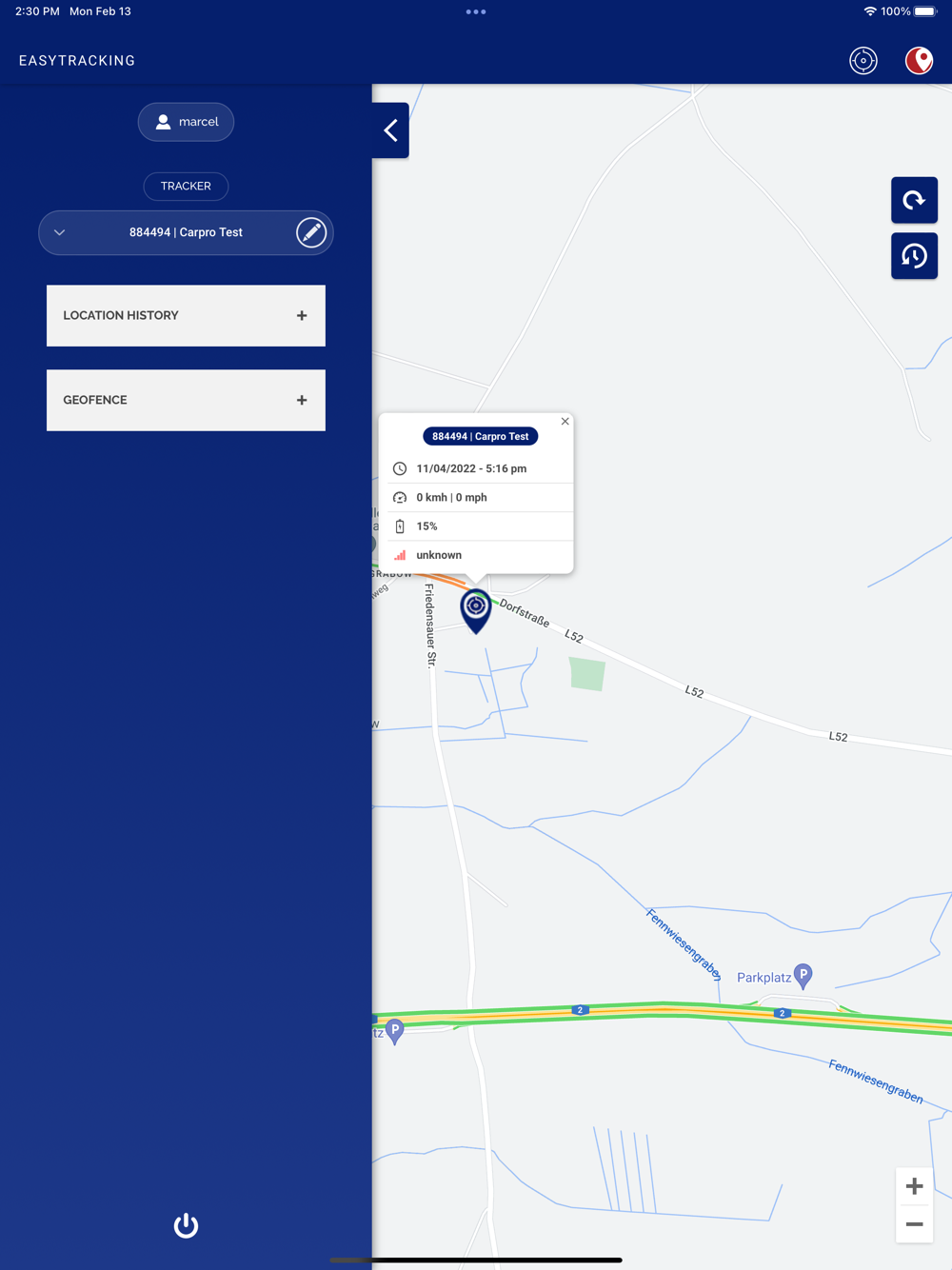Close the Carpro Test info popup
The height and width of the screenshot is (1270, 952).
(565, 421)
